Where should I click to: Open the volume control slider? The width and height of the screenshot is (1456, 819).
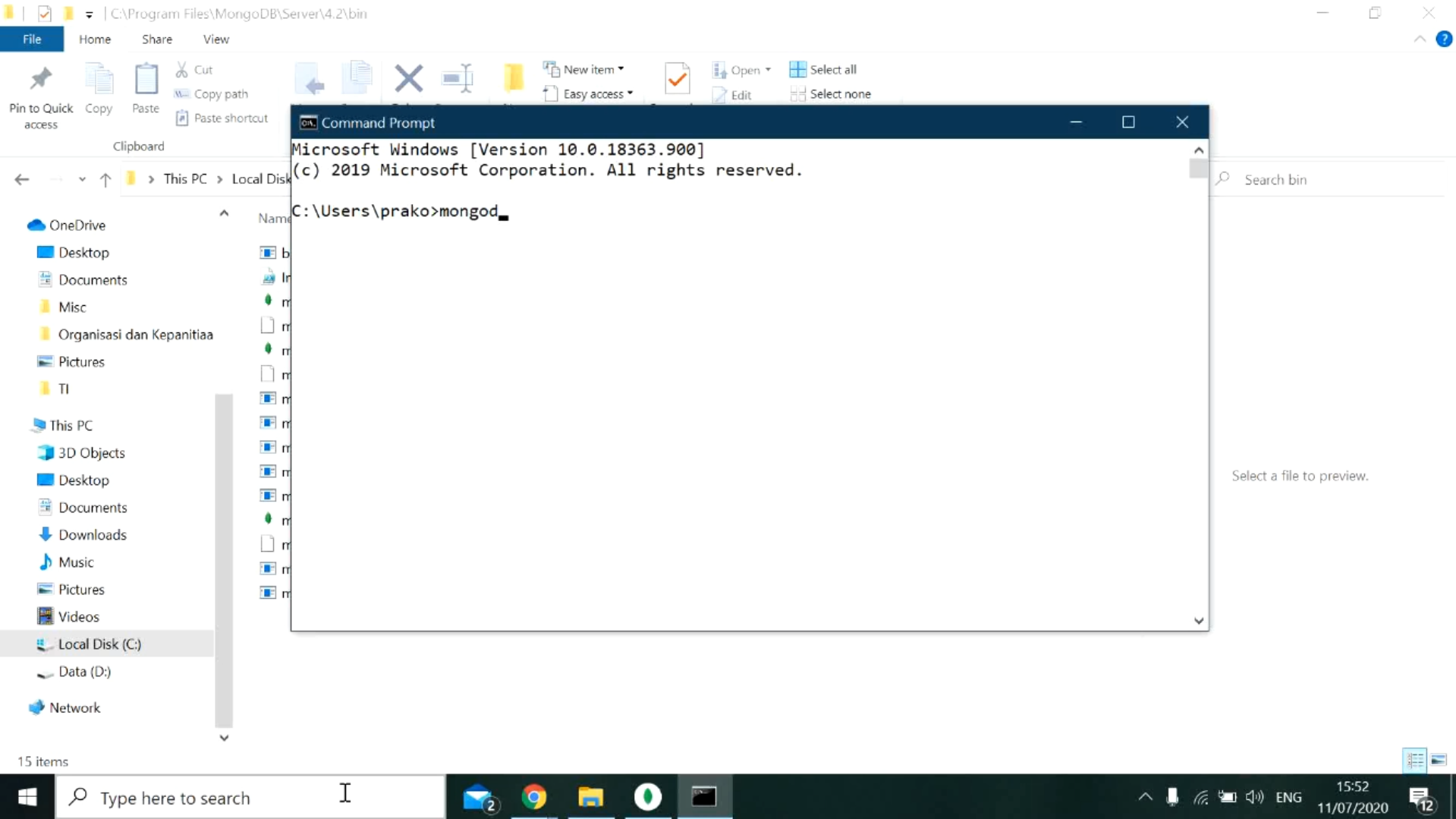(1253, 797)
